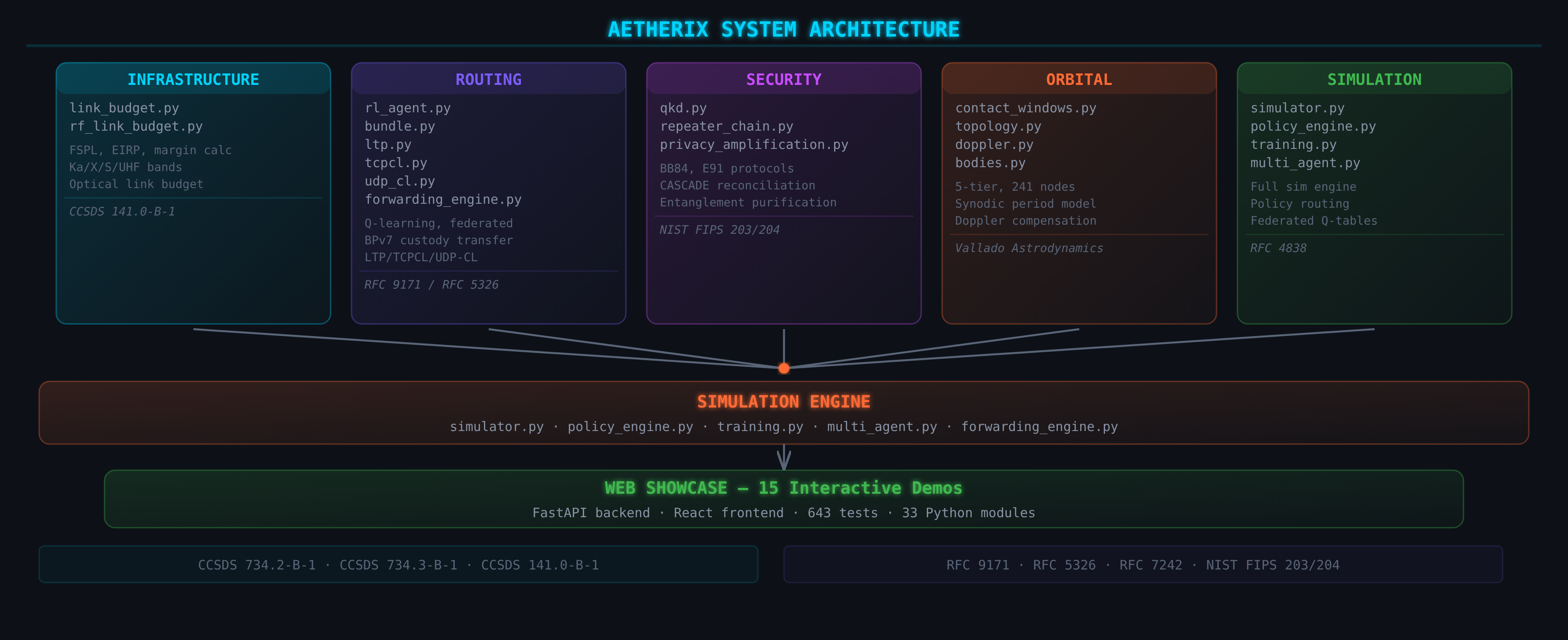Click training.py in Simulation Engine bar
Screen dimensions: 1568x640
760,427
